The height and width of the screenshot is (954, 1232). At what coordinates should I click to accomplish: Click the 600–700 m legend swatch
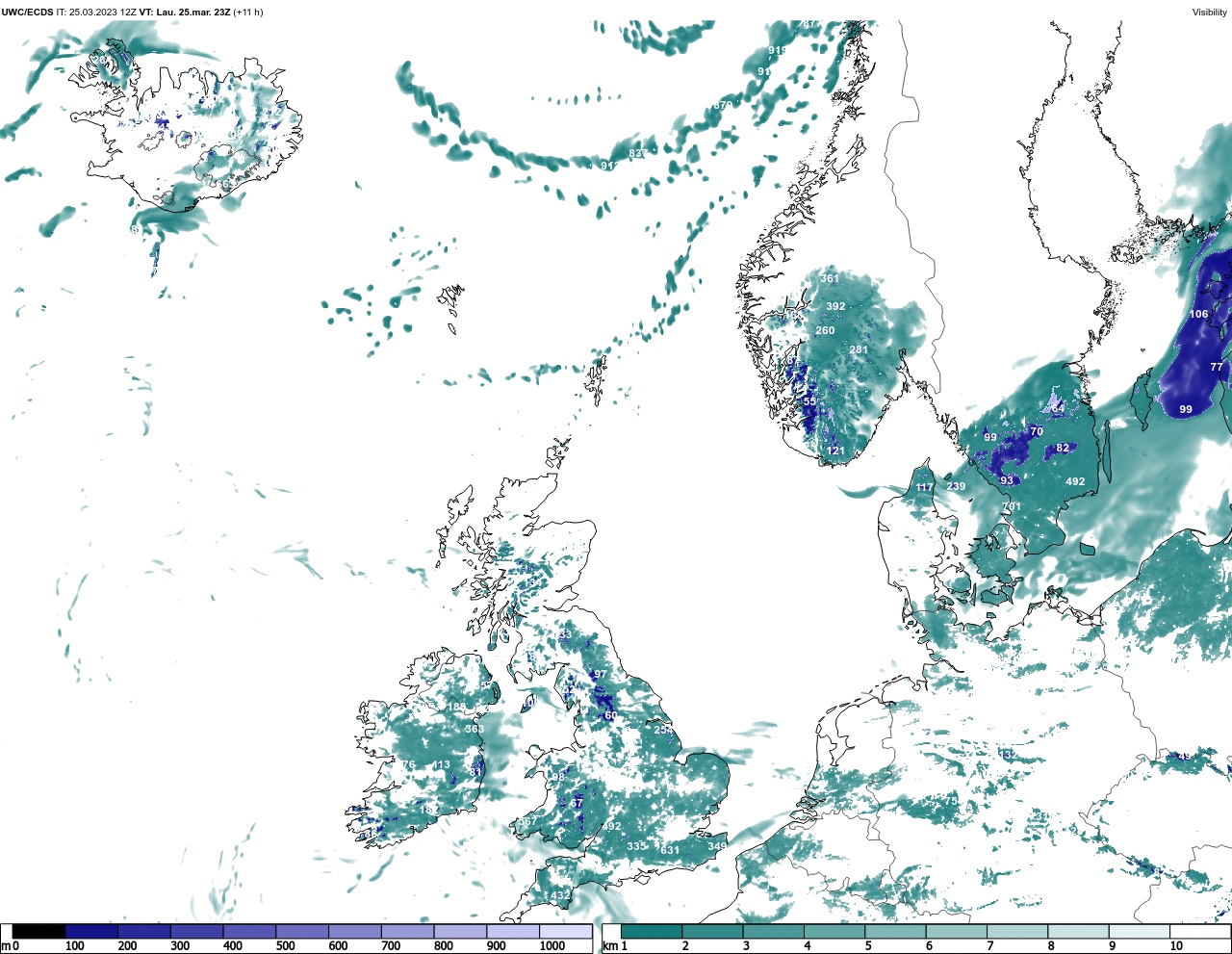point(354,932)
